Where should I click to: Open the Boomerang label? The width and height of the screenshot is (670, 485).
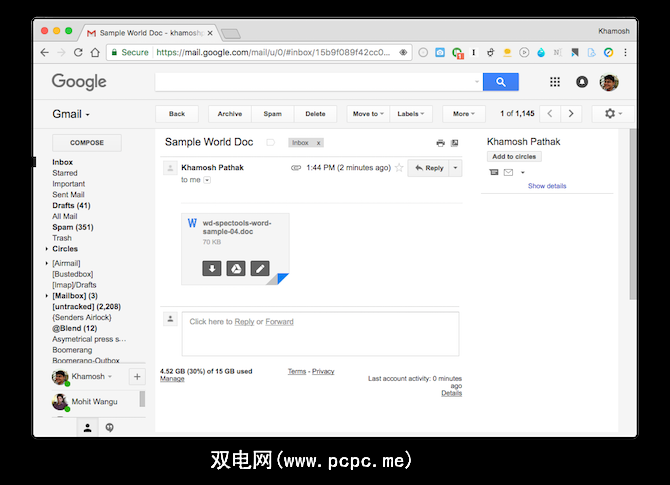(72, 350)
